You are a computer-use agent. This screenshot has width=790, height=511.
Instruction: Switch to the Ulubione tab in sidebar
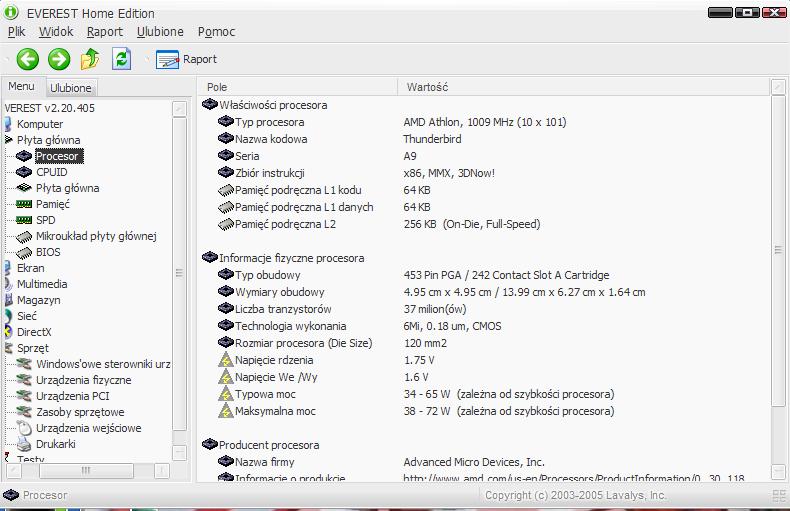tap(71, 88)
